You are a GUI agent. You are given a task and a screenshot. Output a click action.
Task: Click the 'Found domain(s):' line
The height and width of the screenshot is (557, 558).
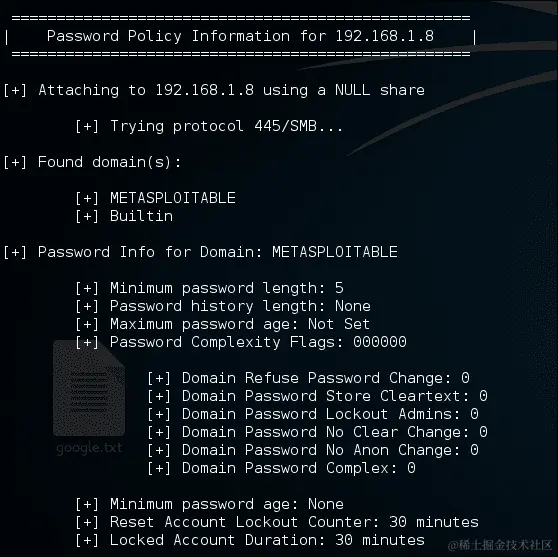pos(92,162)
